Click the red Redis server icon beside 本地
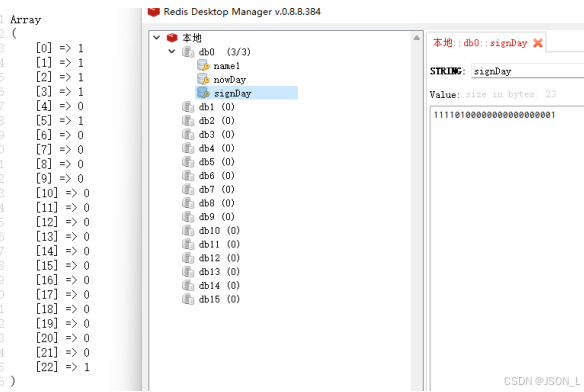The width and height of the screenshot is (584, 392). tap(172, 38)
